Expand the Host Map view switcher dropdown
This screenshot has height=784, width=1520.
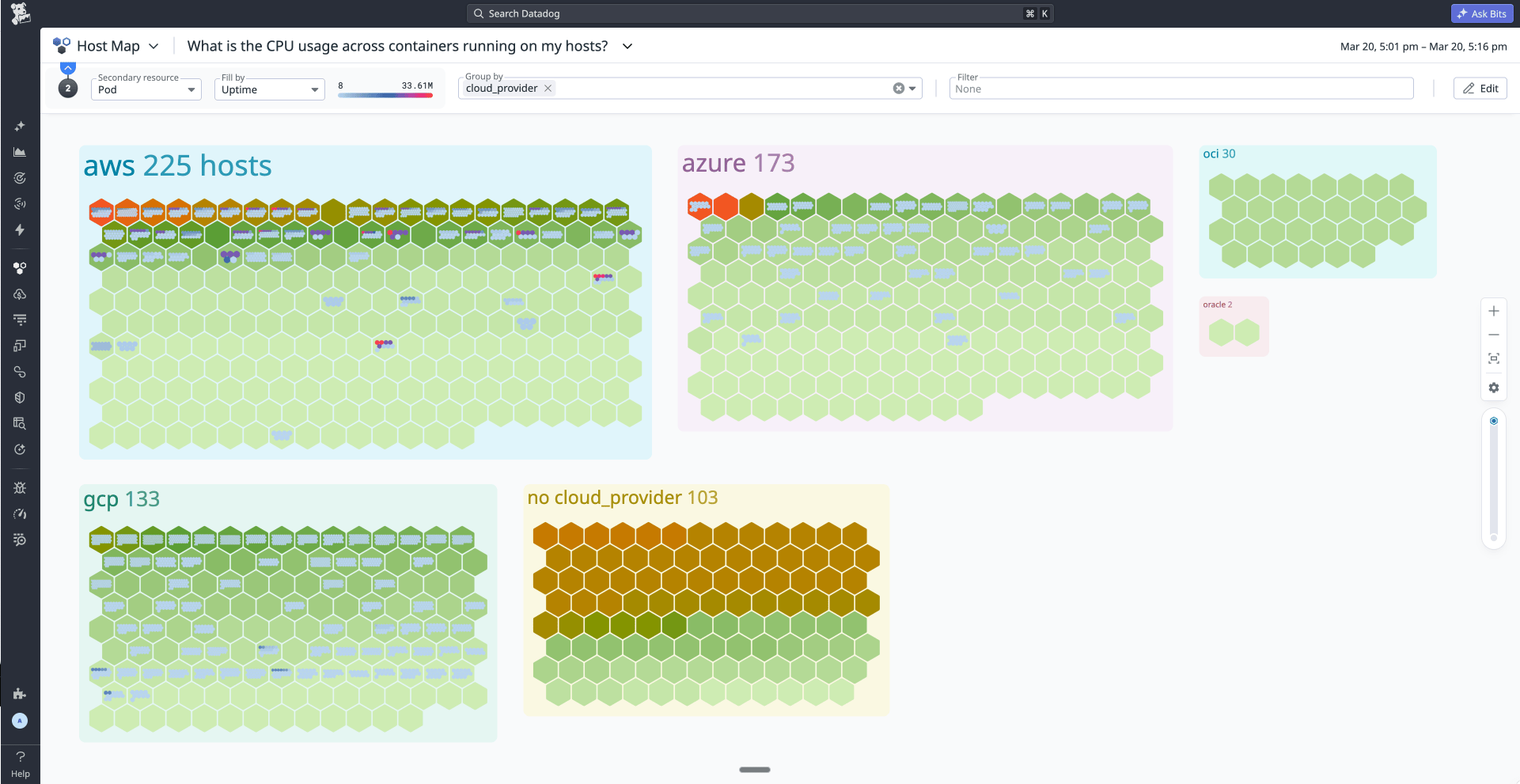154,46
